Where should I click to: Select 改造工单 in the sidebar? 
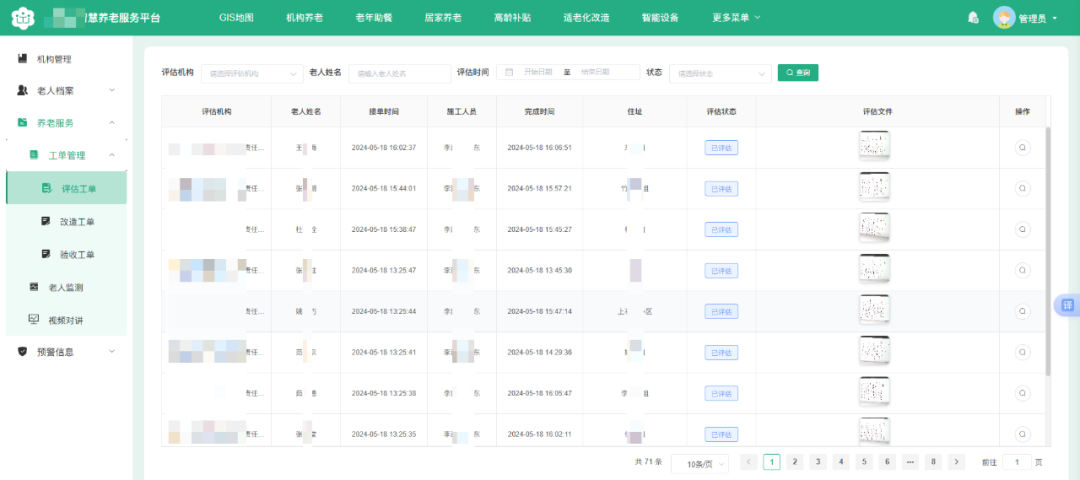click(77, 221)
